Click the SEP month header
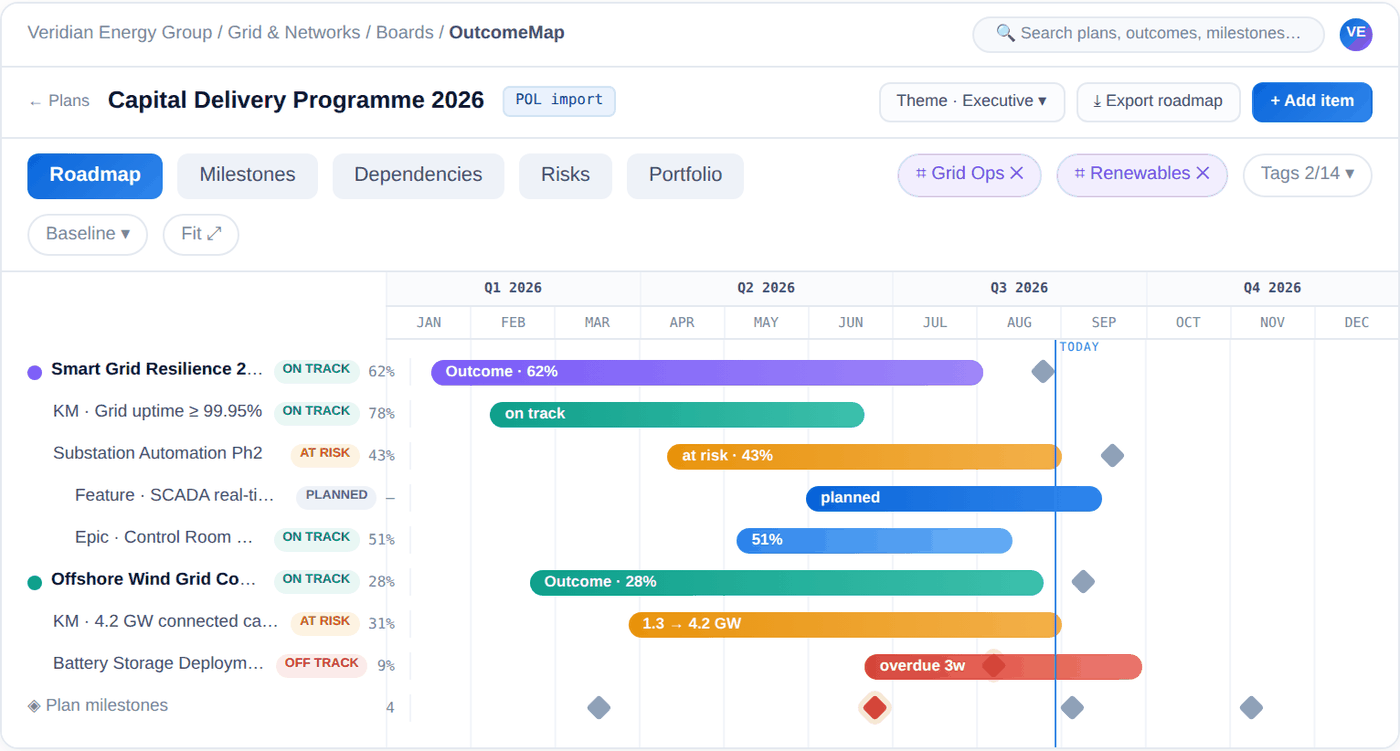 point(1104,323)
